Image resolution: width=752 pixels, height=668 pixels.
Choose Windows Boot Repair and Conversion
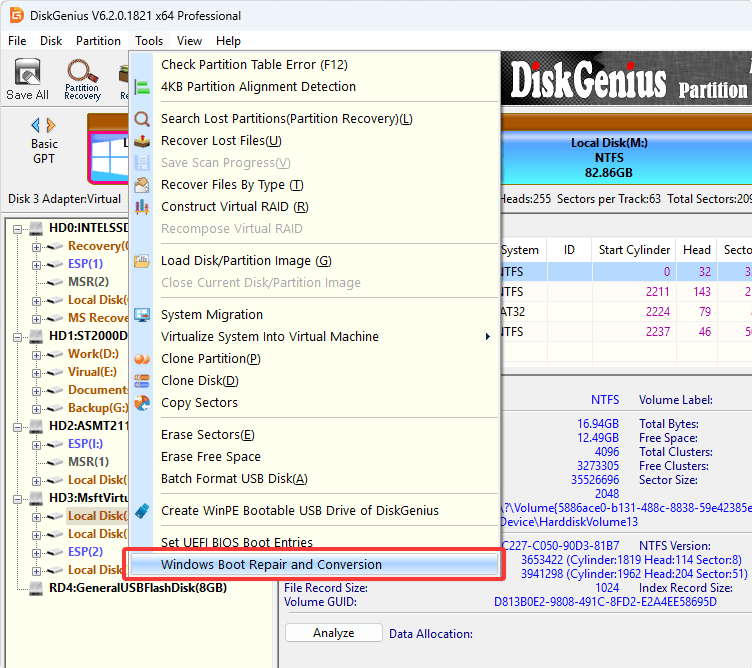[x=315, y=564]
